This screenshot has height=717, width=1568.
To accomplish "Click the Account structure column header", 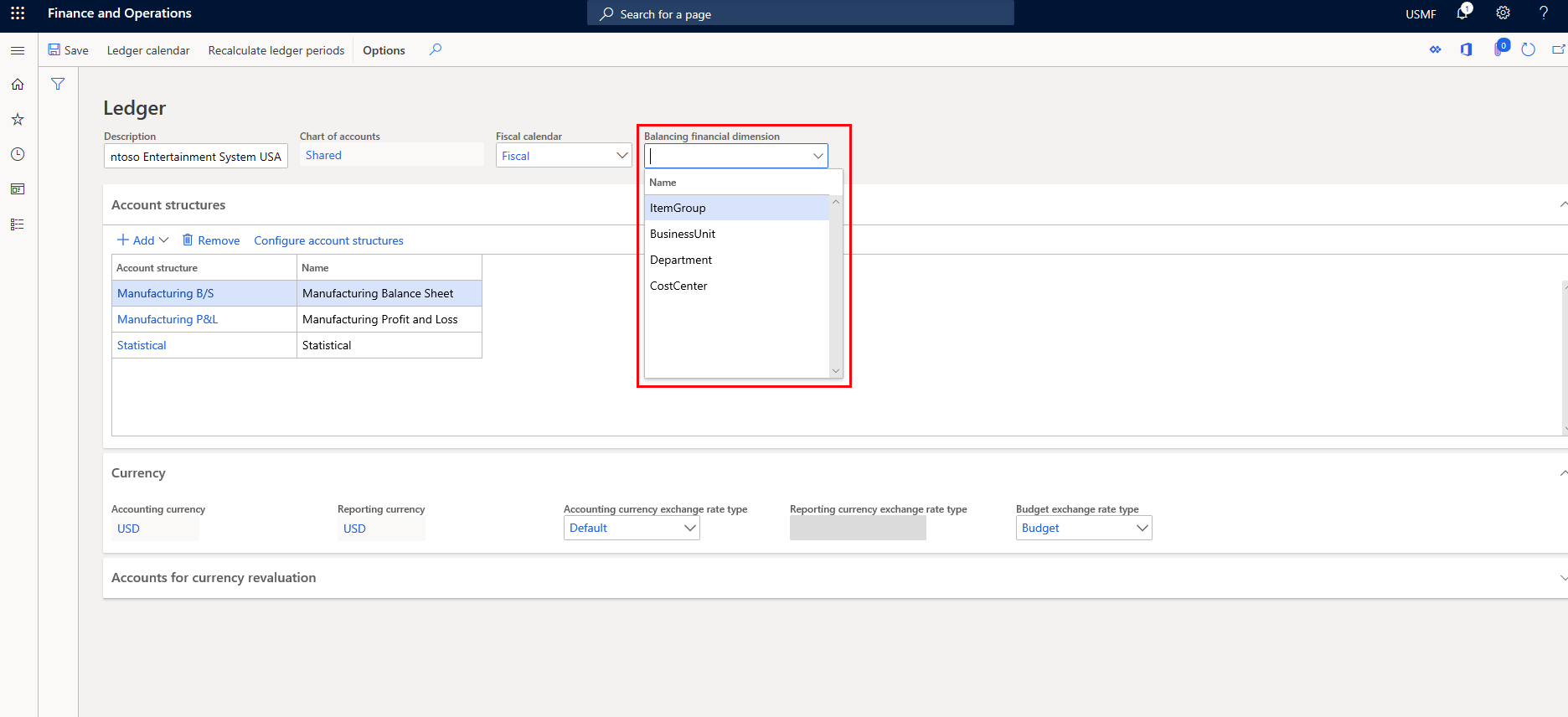I will click(204, 267).
